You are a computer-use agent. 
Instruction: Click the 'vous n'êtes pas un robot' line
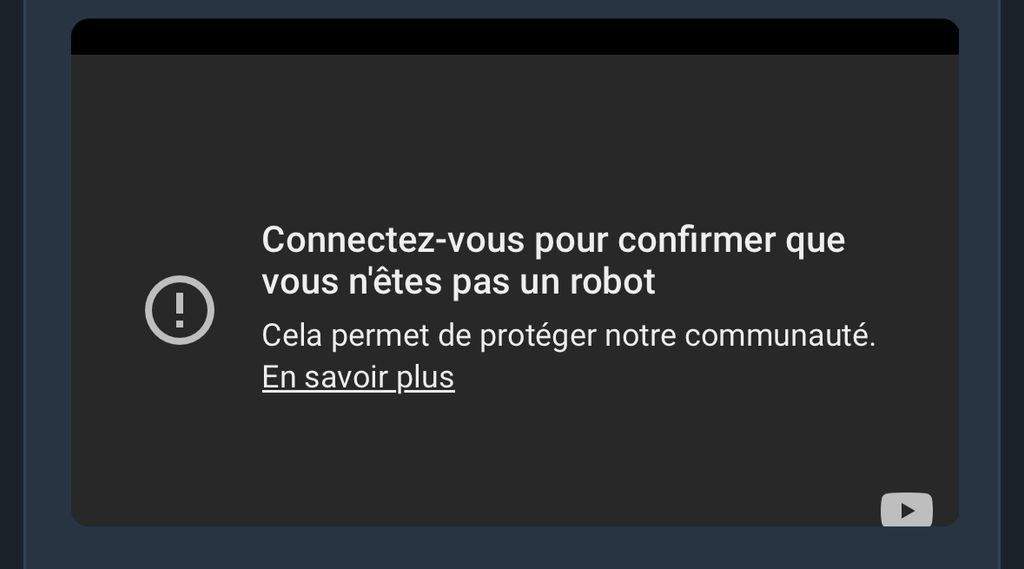tap(458, 282)
